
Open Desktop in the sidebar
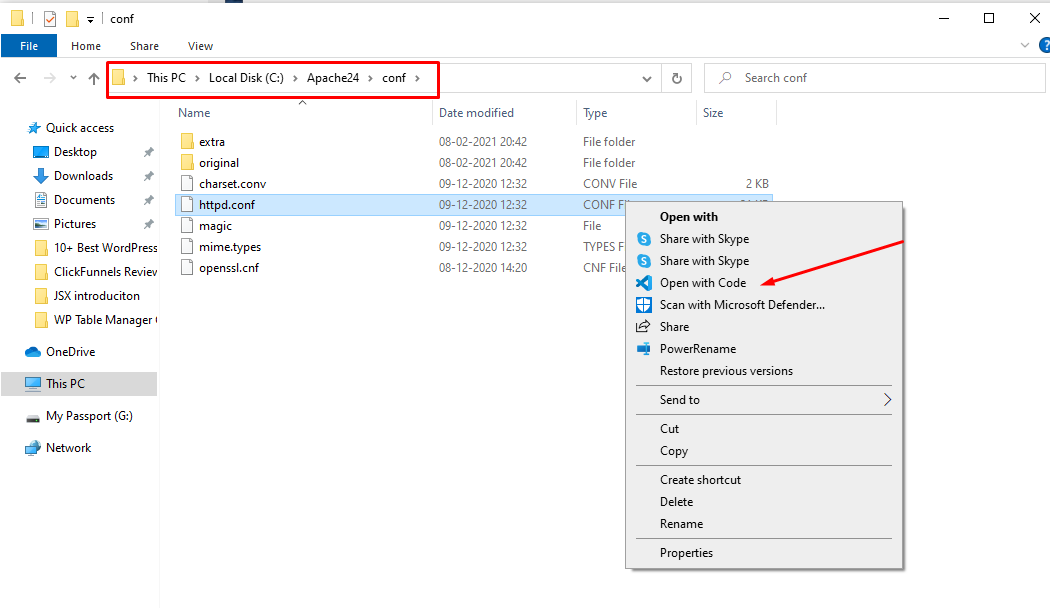pos(75,152)
